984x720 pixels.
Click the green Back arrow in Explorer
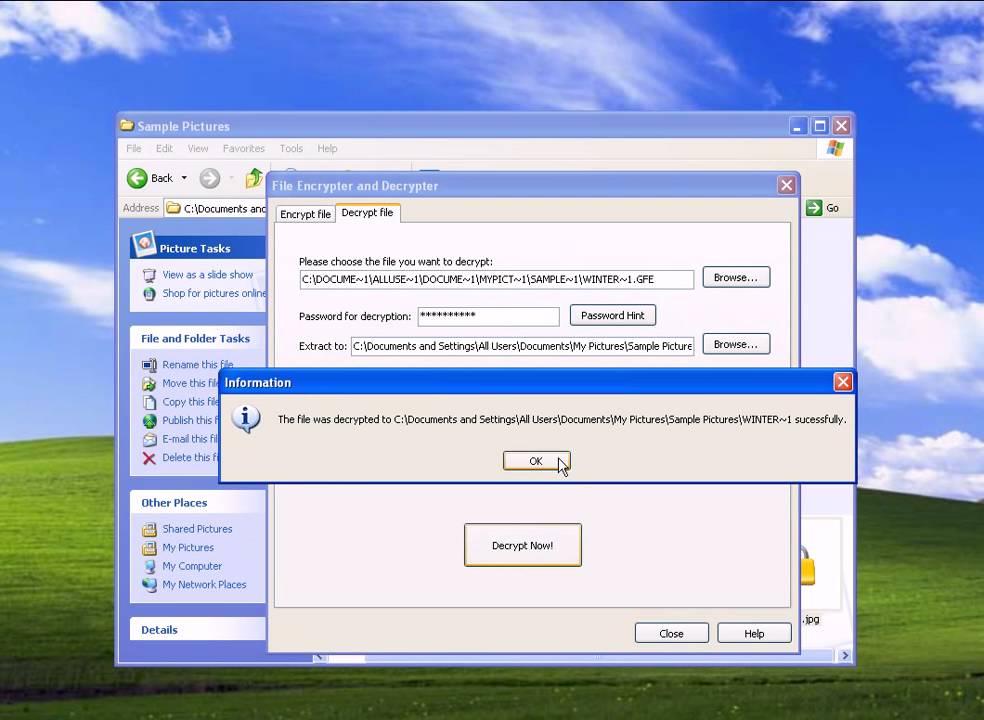pyautogui.click(x=137, y=178)
